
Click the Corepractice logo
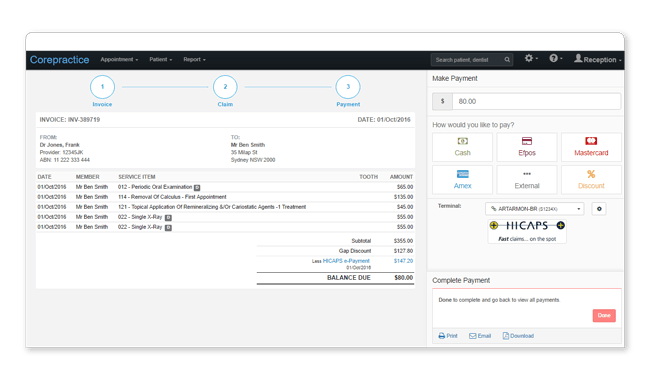(59, 60)
